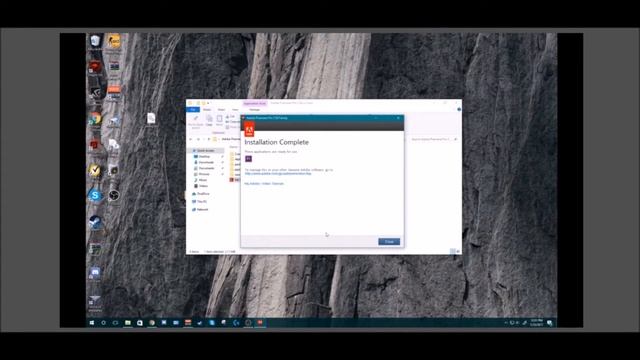The height and width of the screenshot is (360, 640).
Task: Open the Application Tools tab in File Explorer
Action: 254,104
